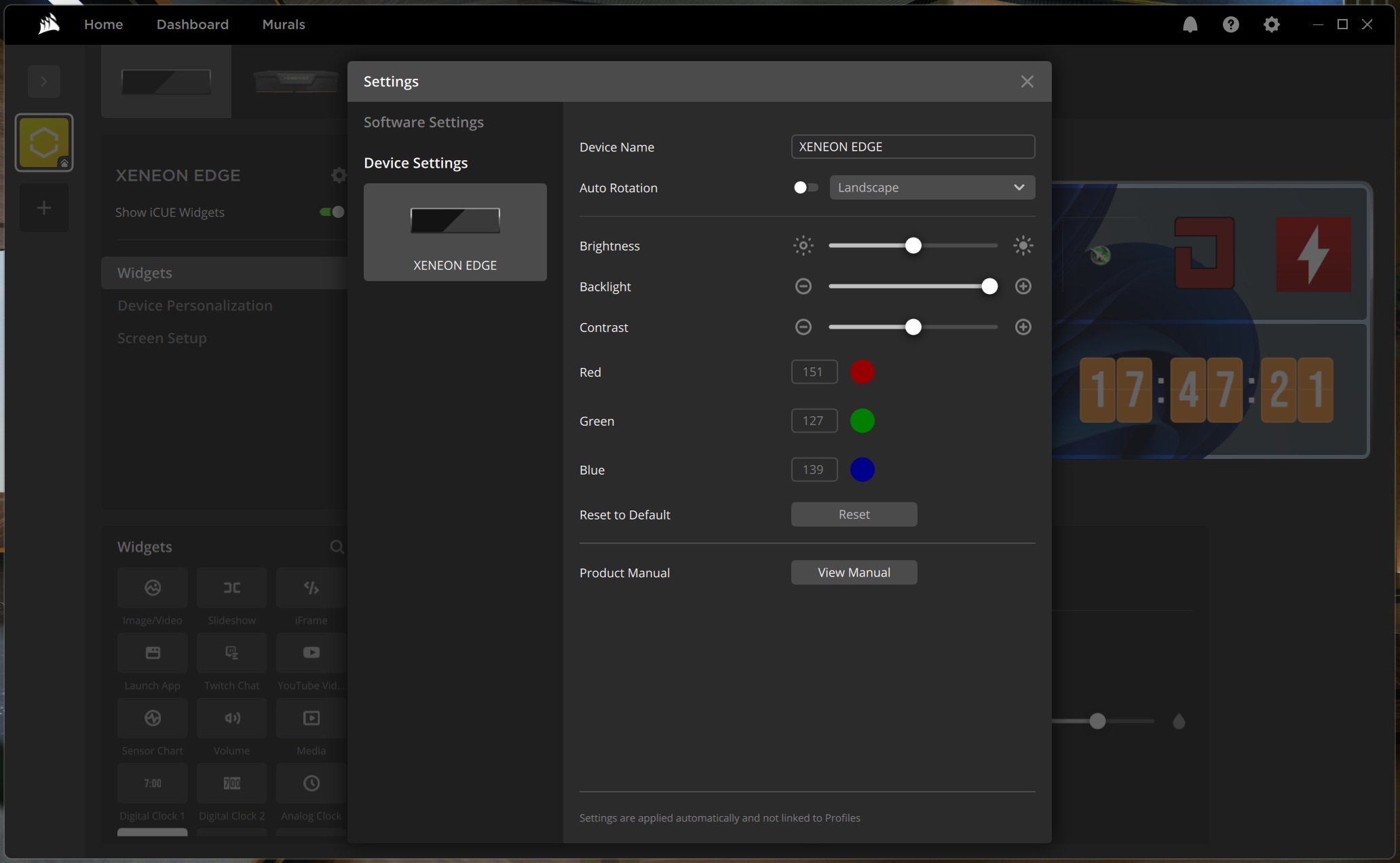1400x863 pixels.
Task: Toggle Auto Rotation switch
Action: coord(806,187)
